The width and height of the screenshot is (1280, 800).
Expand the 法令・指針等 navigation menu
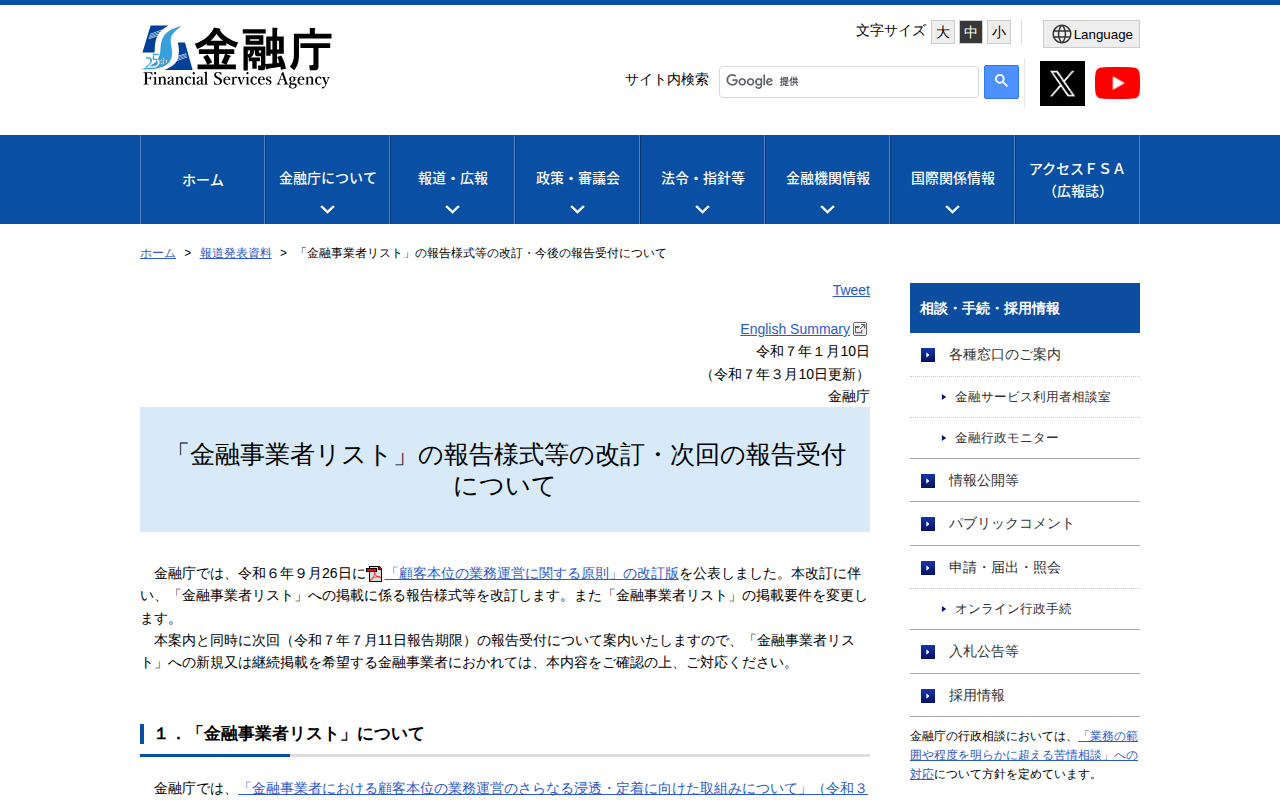[701, 179]
